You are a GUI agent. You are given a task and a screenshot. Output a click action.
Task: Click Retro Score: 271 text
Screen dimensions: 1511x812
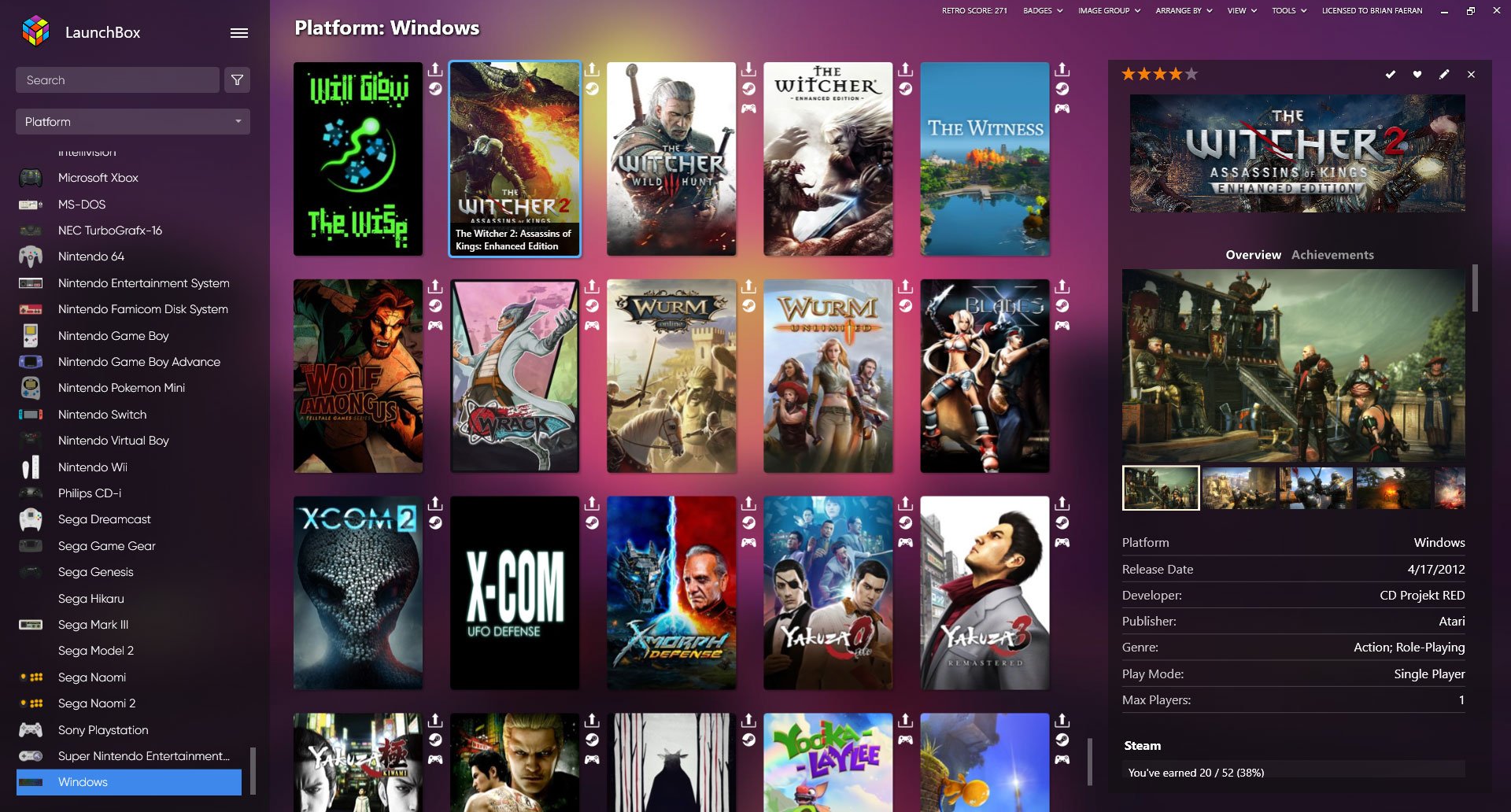(x=974, y=11)
